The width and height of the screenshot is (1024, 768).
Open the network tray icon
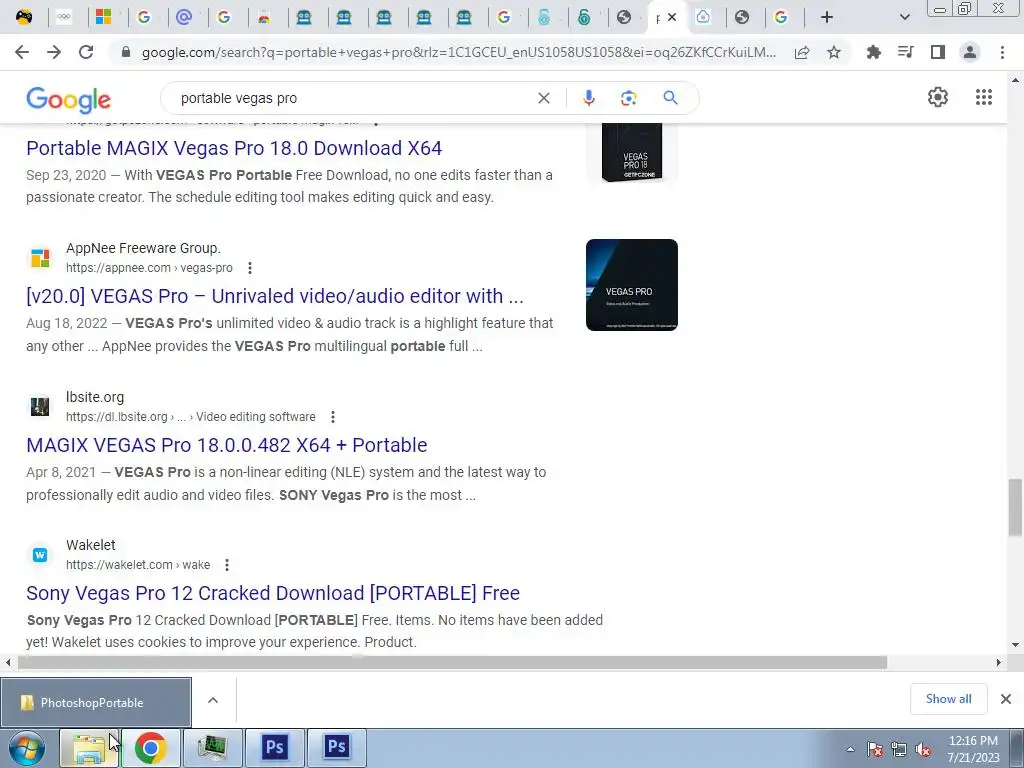(x=899, y=750)
